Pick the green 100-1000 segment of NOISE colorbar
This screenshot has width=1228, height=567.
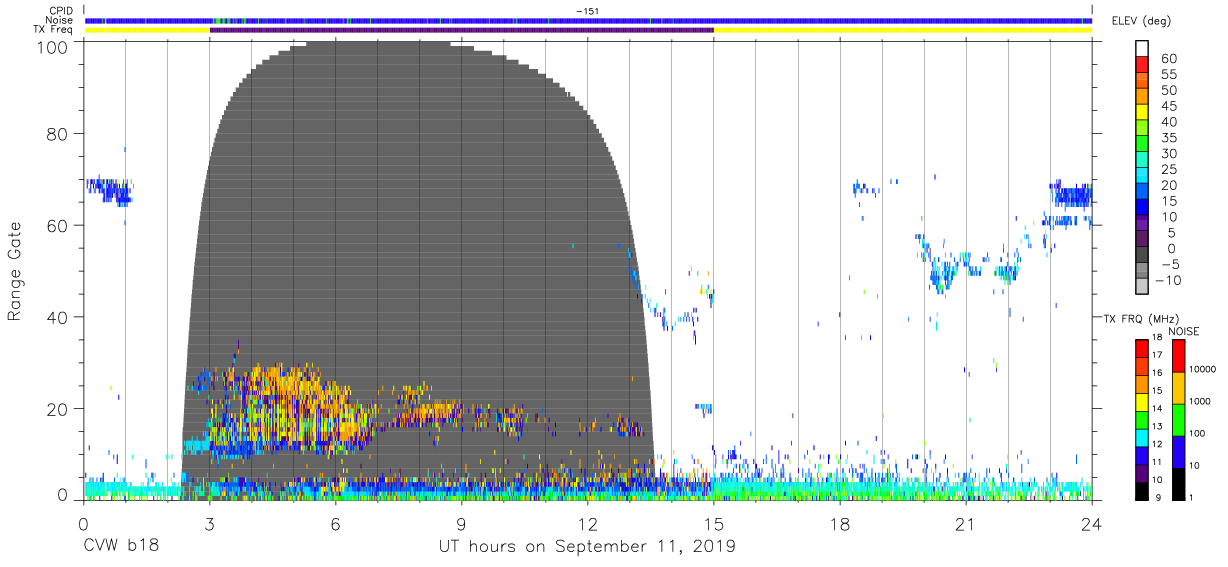click(1179, 419)
